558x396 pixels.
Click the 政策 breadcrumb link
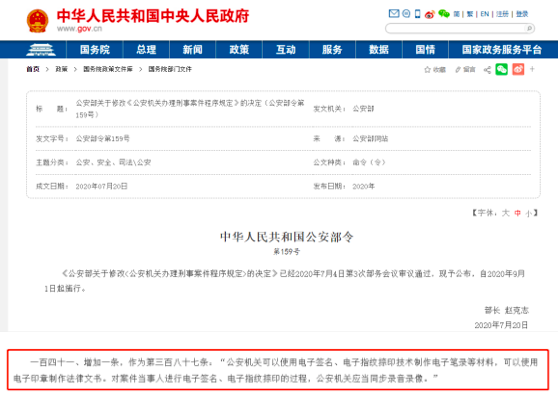(61, 69)
